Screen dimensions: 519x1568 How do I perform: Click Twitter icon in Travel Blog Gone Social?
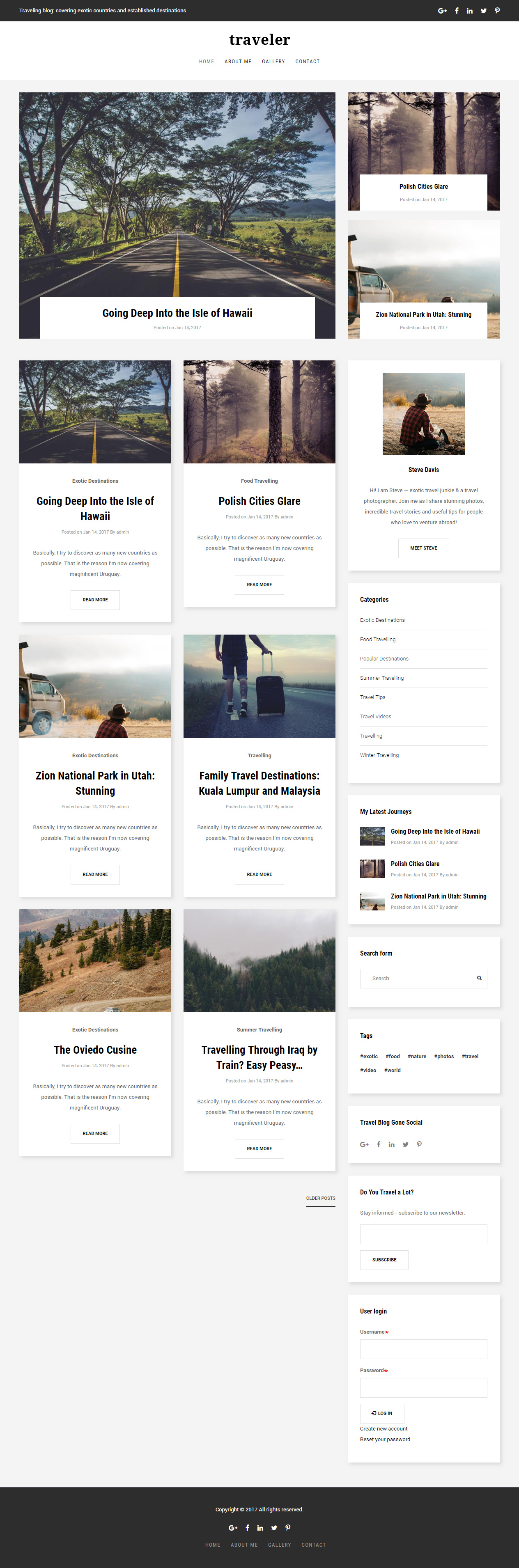[x=405, y=1144]
